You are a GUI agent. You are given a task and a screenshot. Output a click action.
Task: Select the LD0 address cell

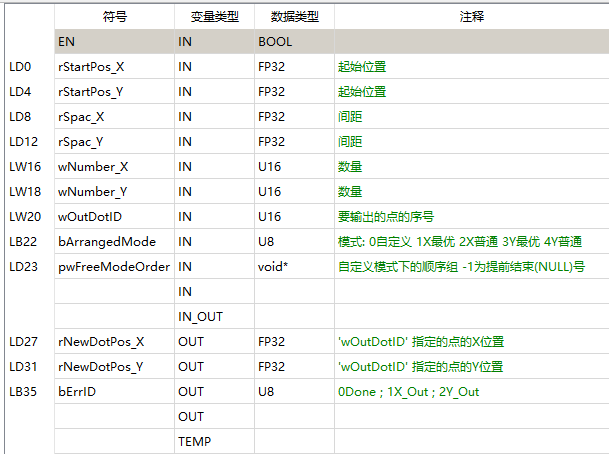tap(30, 66)
